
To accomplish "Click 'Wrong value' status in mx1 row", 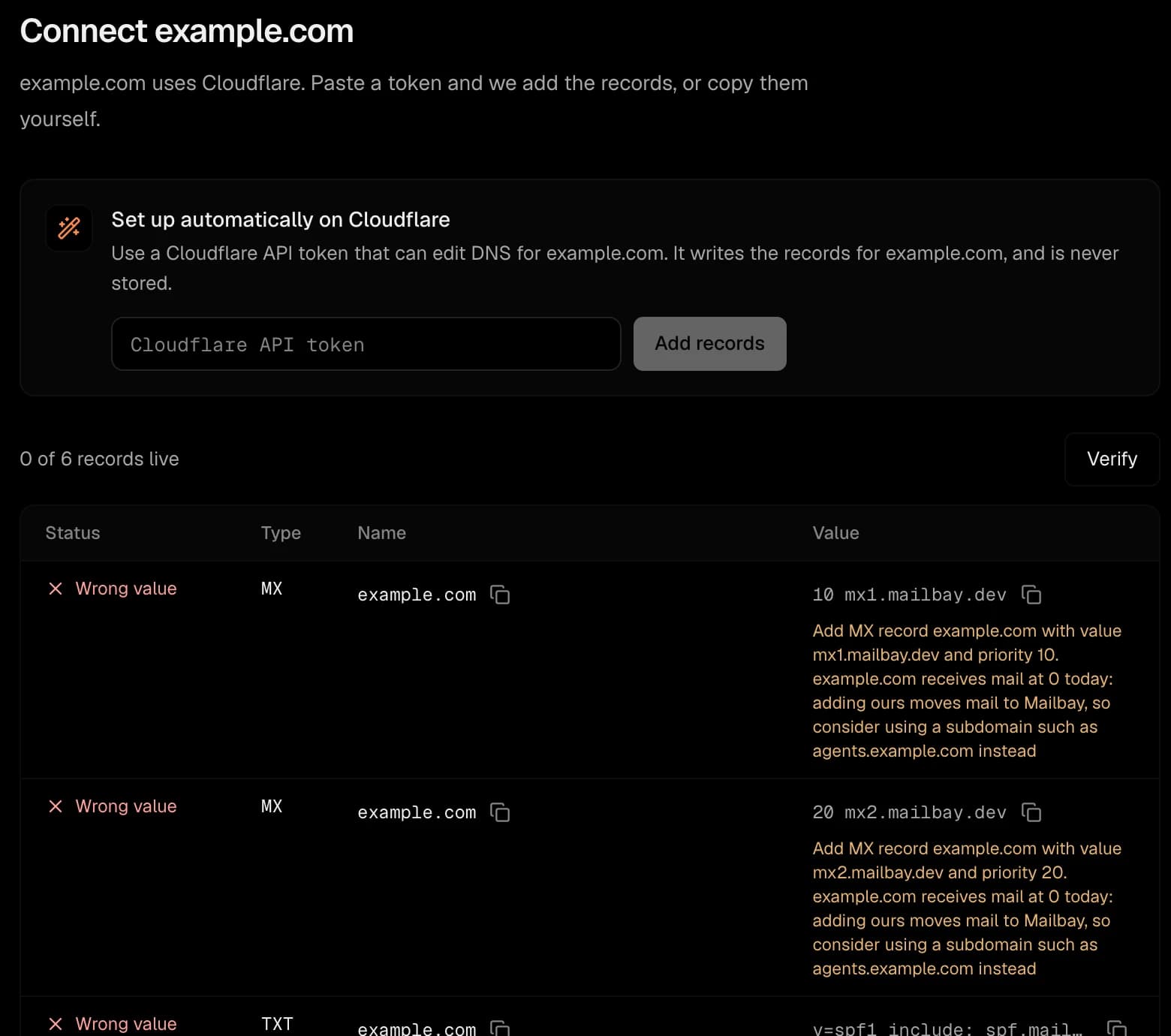I will click(x=126, y=589).
